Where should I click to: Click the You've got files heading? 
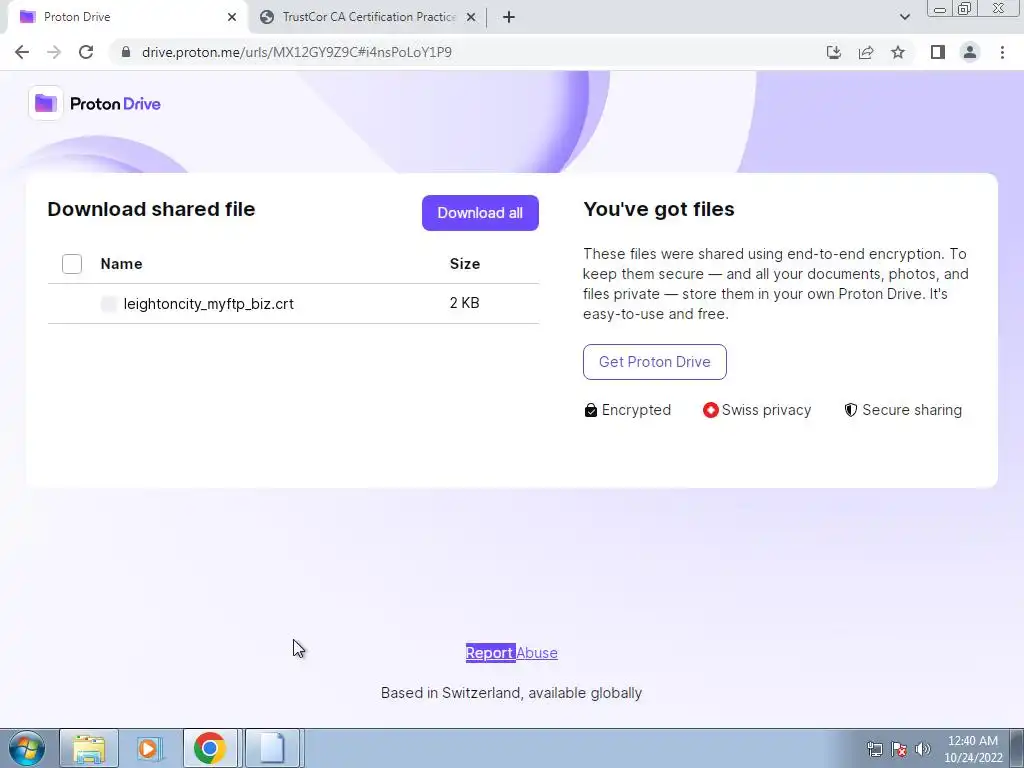point(658,209)
